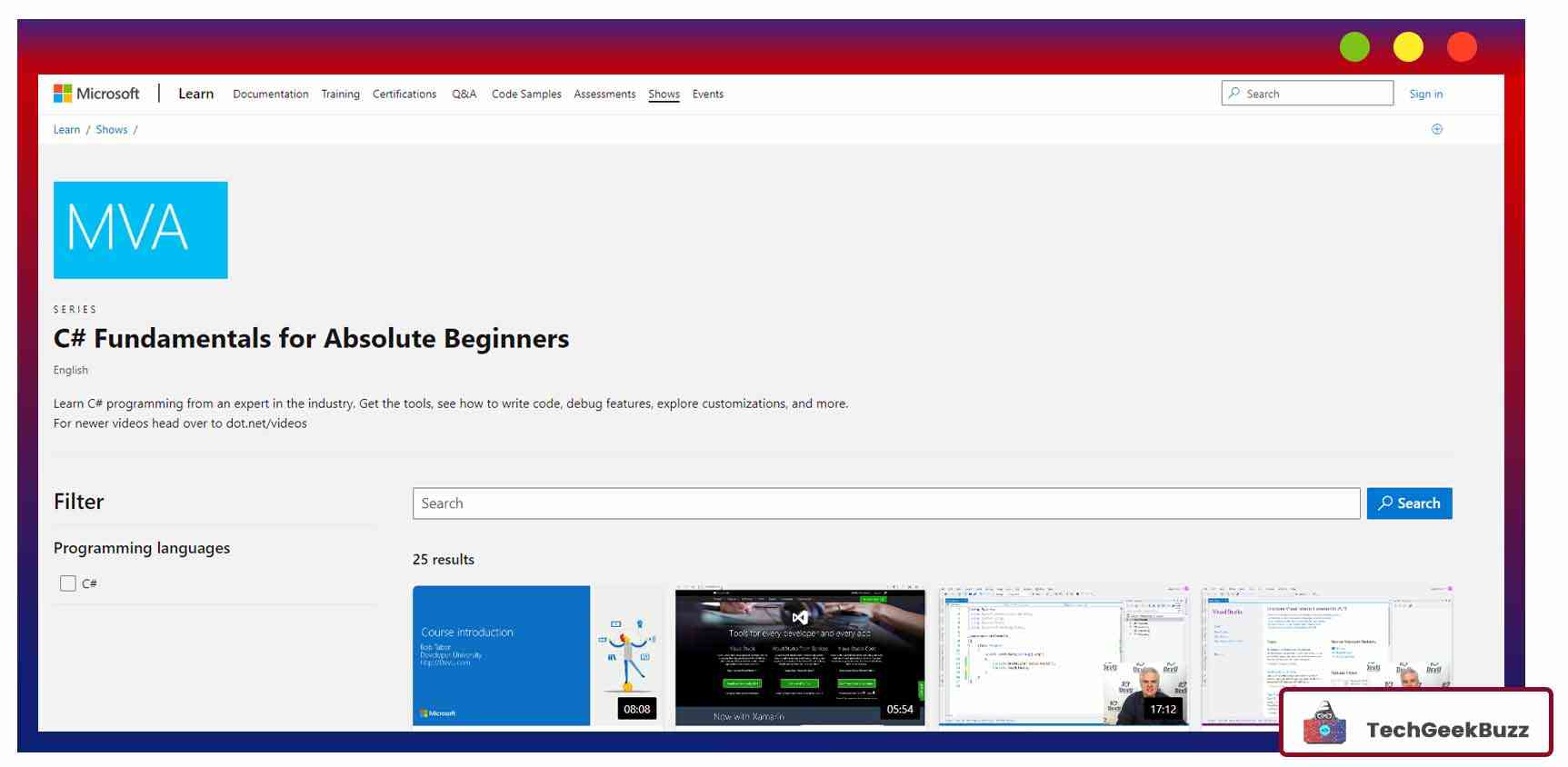Open the Certifications nav item
This screenshot has width=1568, height=767.
[x=404, y=94]
